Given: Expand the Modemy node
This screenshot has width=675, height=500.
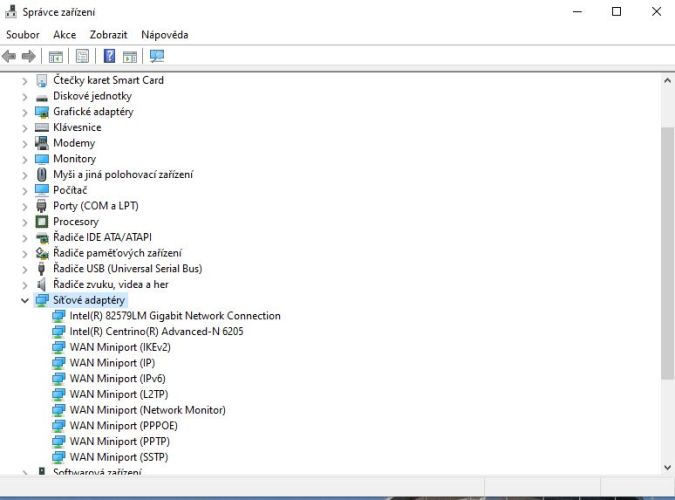Looking at the screenshot, I should pyautogui.click(x=25, y=144).
